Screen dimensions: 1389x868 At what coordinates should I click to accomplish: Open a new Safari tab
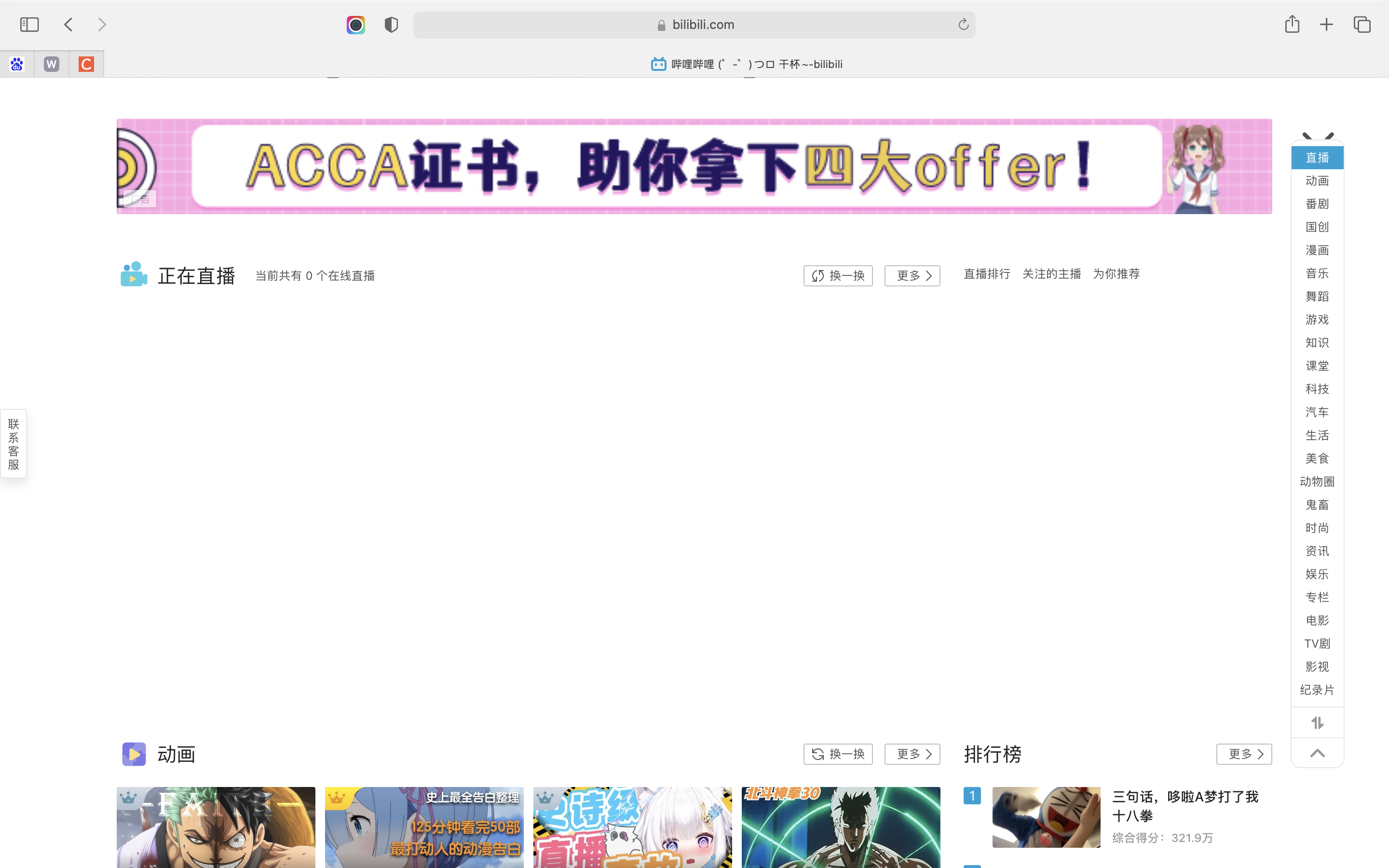1326,25
